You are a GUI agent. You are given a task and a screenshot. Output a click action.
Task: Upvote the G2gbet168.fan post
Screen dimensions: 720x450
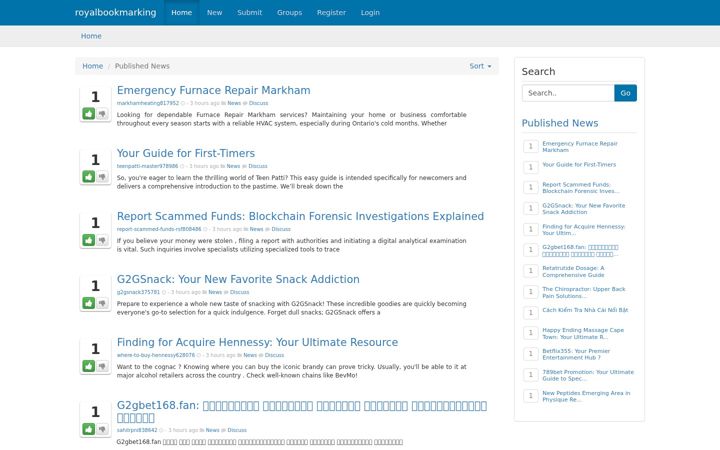tap(89, 429)
